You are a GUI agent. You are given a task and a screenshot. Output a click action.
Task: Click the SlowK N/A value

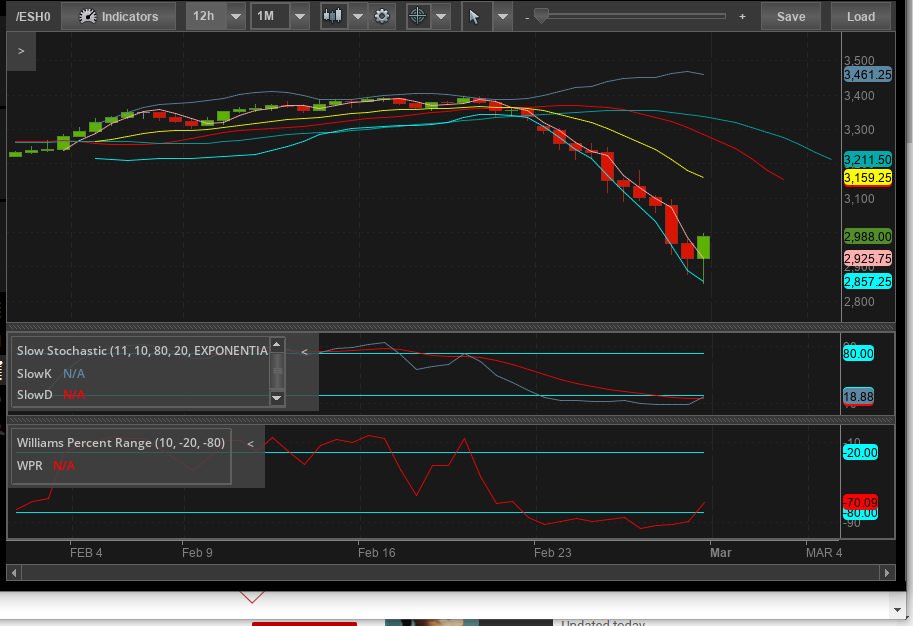[74, 374]
